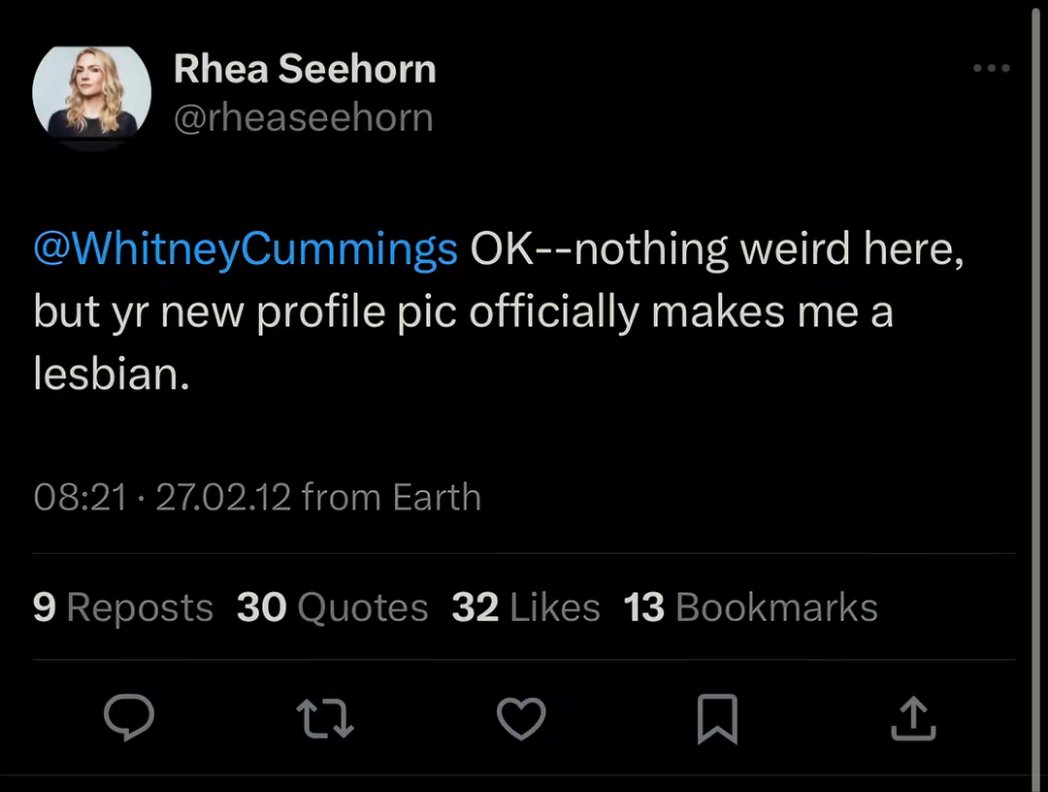Open Rhea Seehorn's profile picture
This screenshot has width=1048, height=792.
pos(91,92)
